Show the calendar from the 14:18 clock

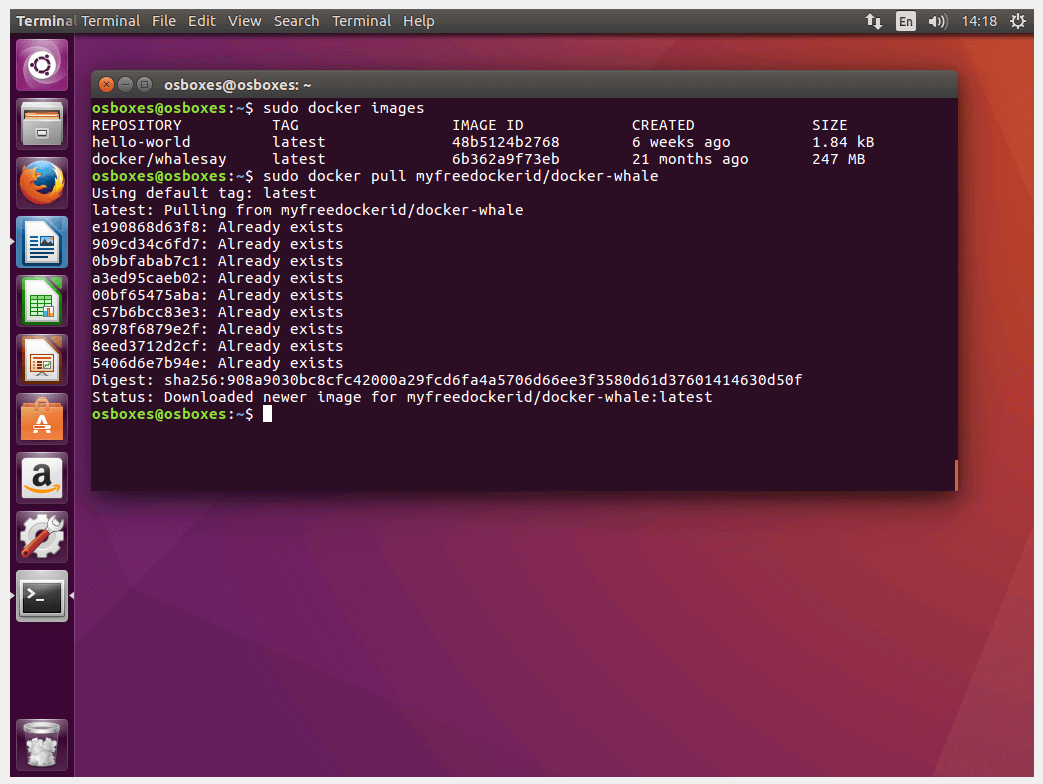pos(979,21)
